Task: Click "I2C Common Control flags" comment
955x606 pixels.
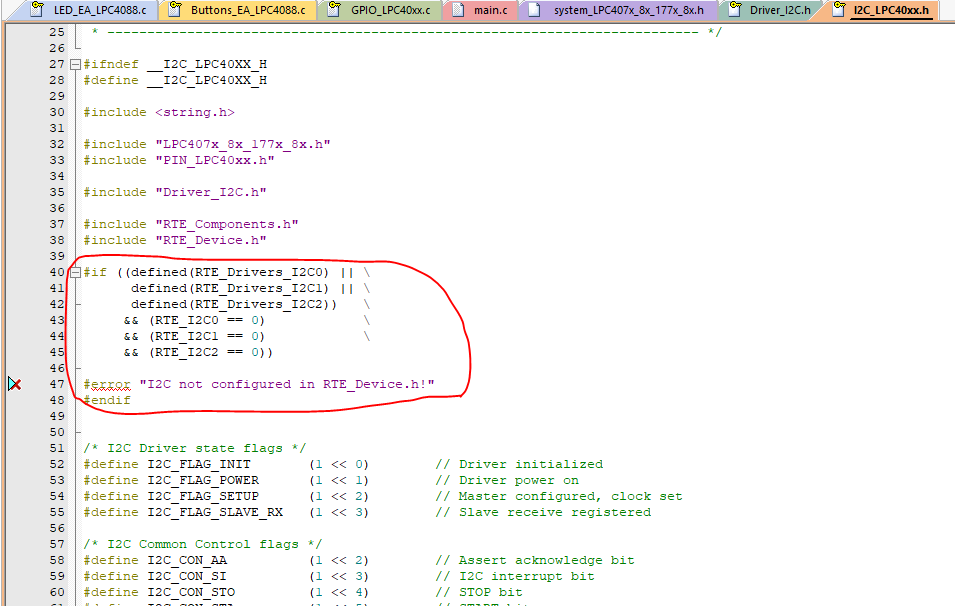Action: 203,544
